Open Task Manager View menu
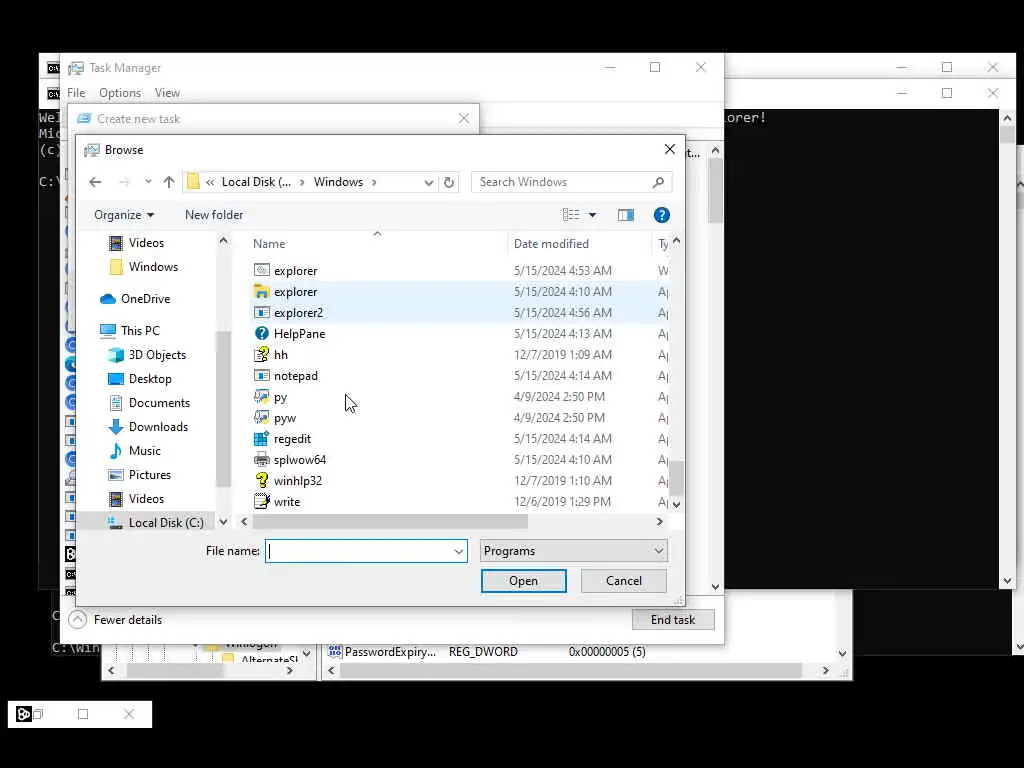This screenshot has width=1024, height=768. 167,93
